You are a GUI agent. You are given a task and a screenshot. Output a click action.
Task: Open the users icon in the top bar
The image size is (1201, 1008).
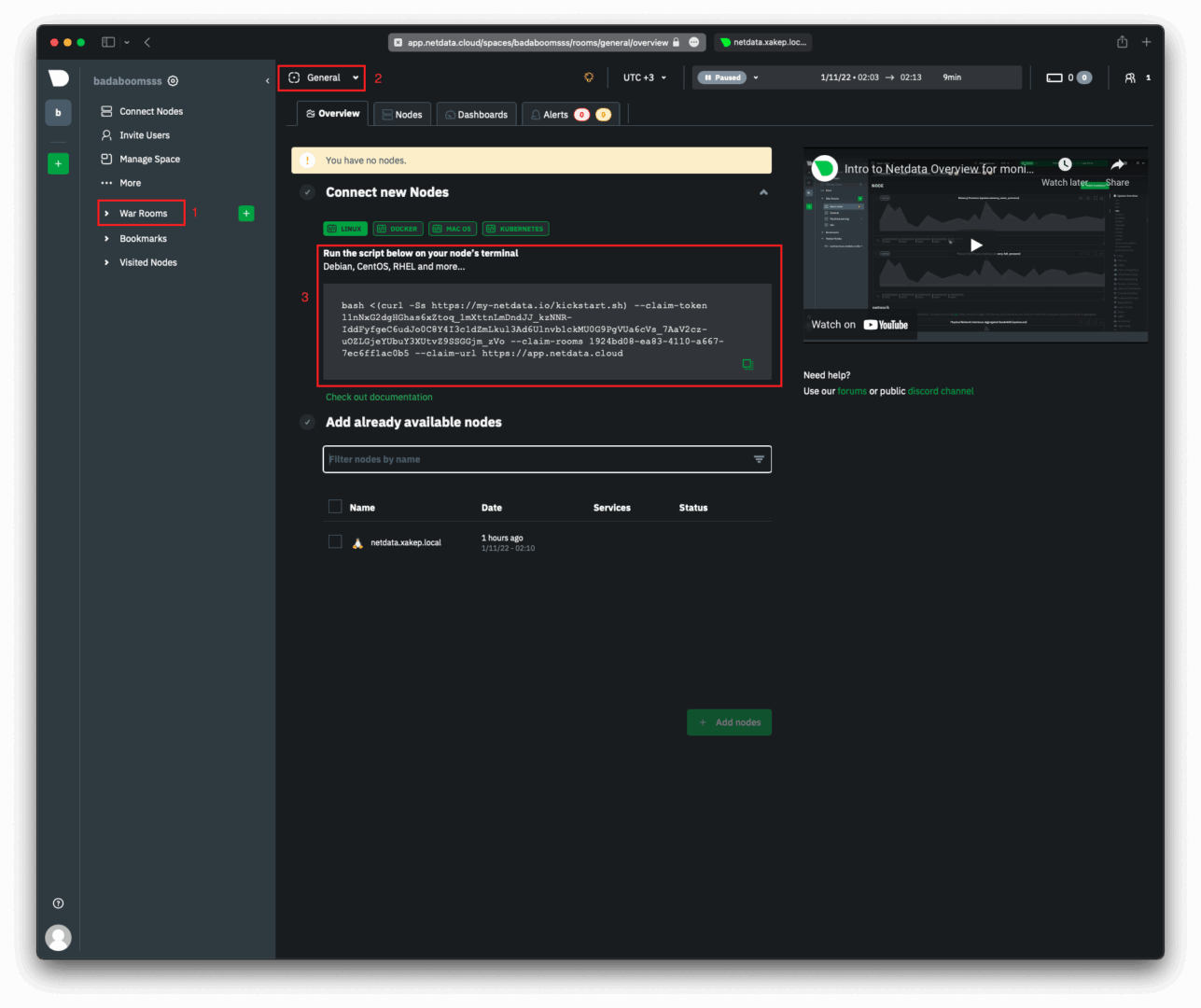(1130, 77)
